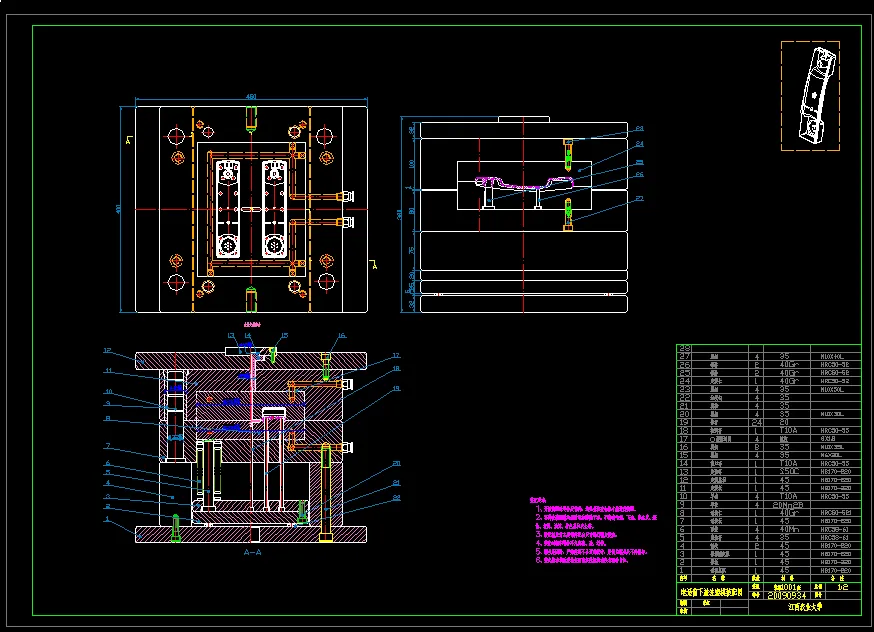Click the pink sprue in section view
Viewport: 874px width, 632px height.
pos(253,390)
